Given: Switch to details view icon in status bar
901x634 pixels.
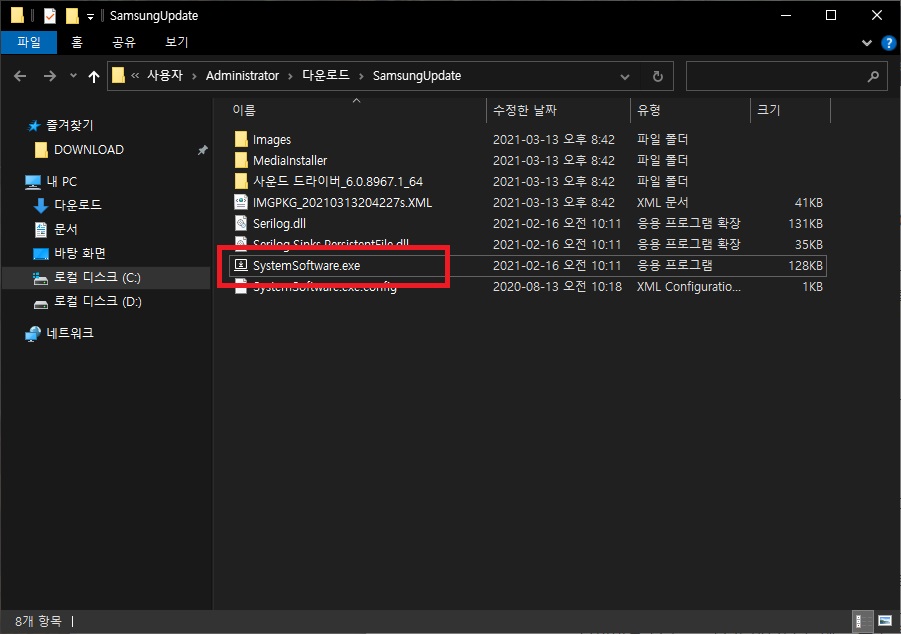Looking at the screenshot, I should coord(863,621).
